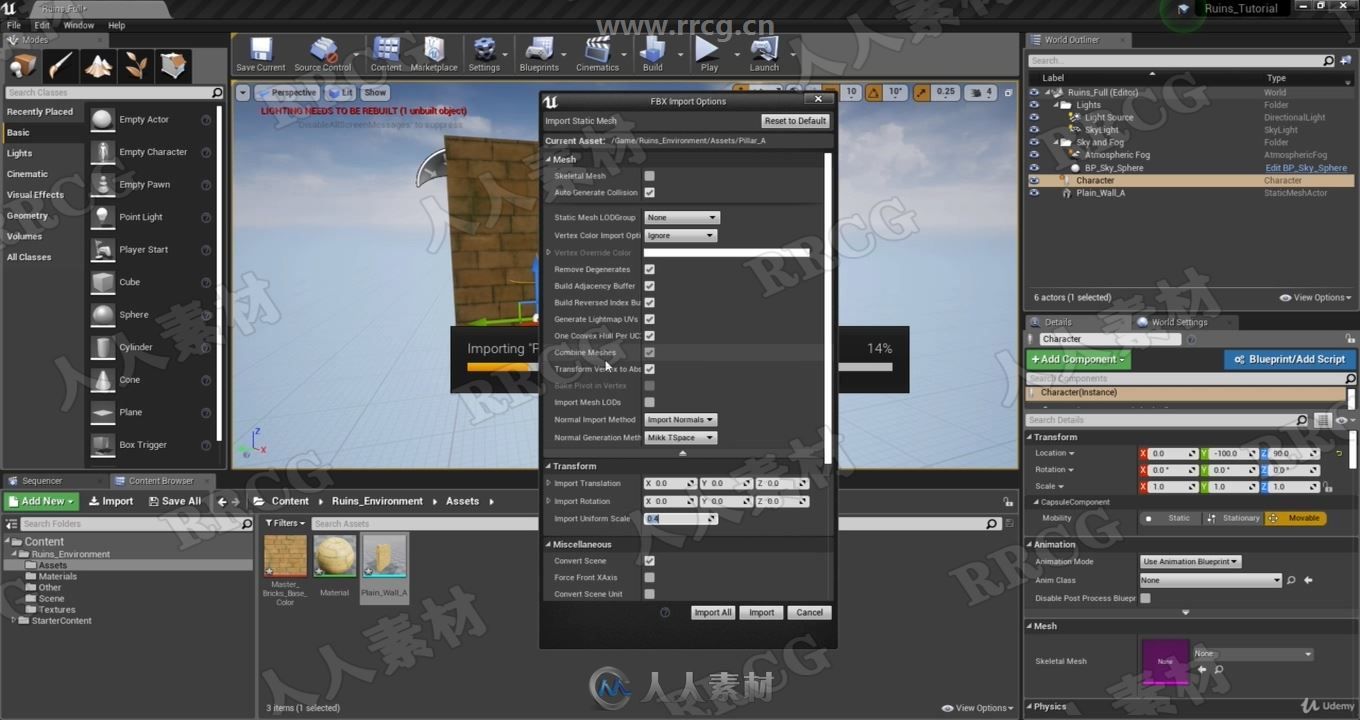
Task: Select Cone in placement list
Action: point(151,380)
